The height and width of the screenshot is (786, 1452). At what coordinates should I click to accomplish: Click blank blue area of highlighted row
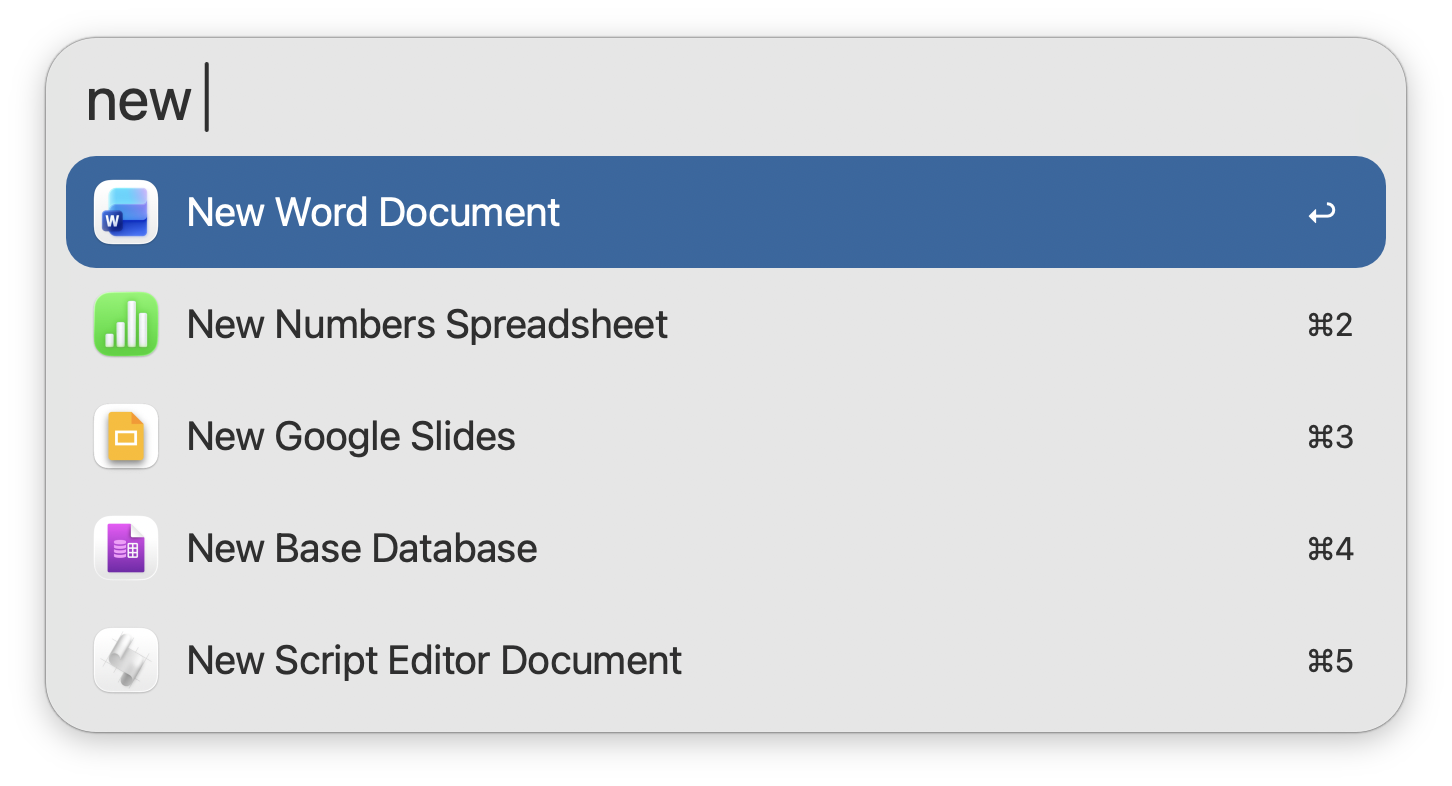900,212
